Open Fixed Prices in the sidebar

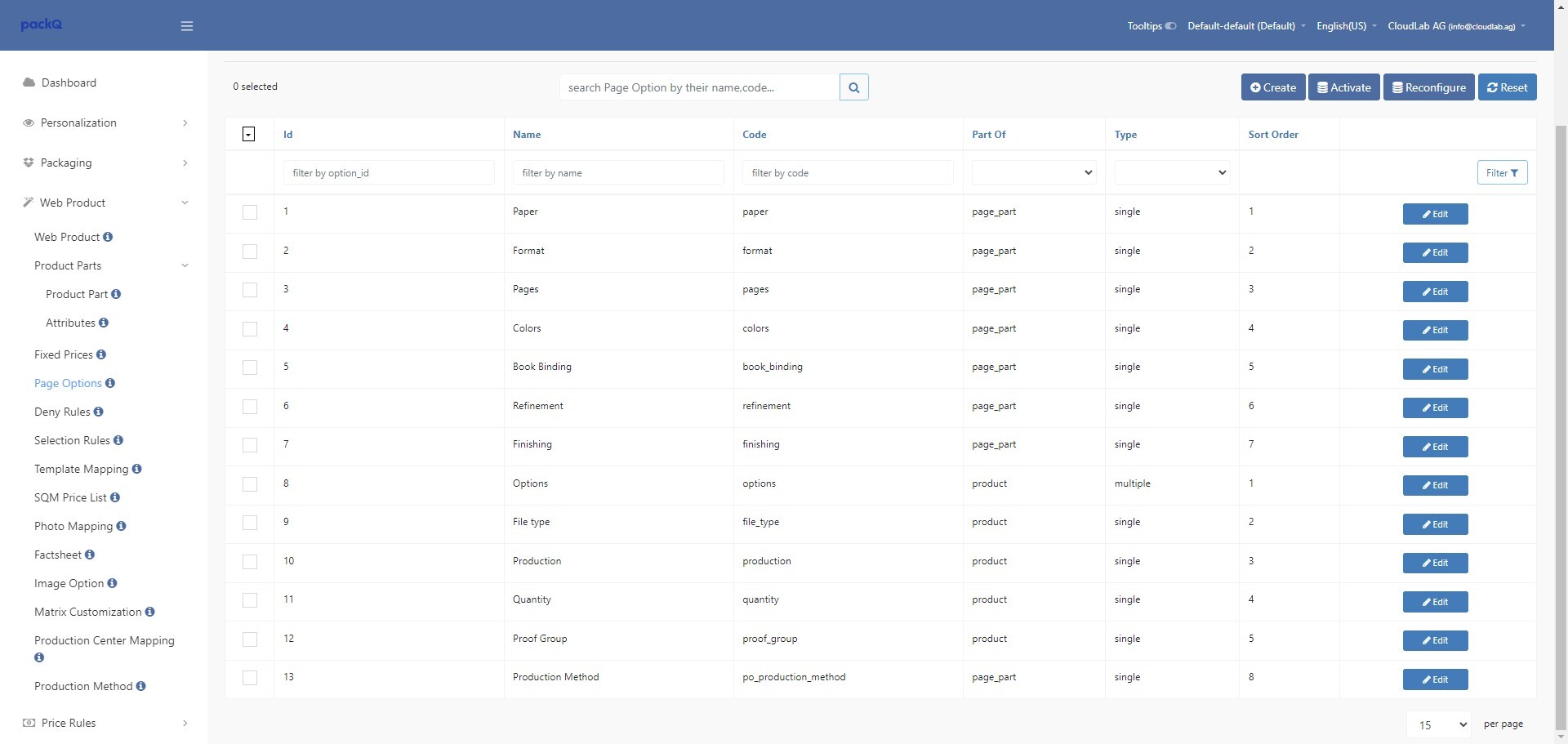point(64,354)
